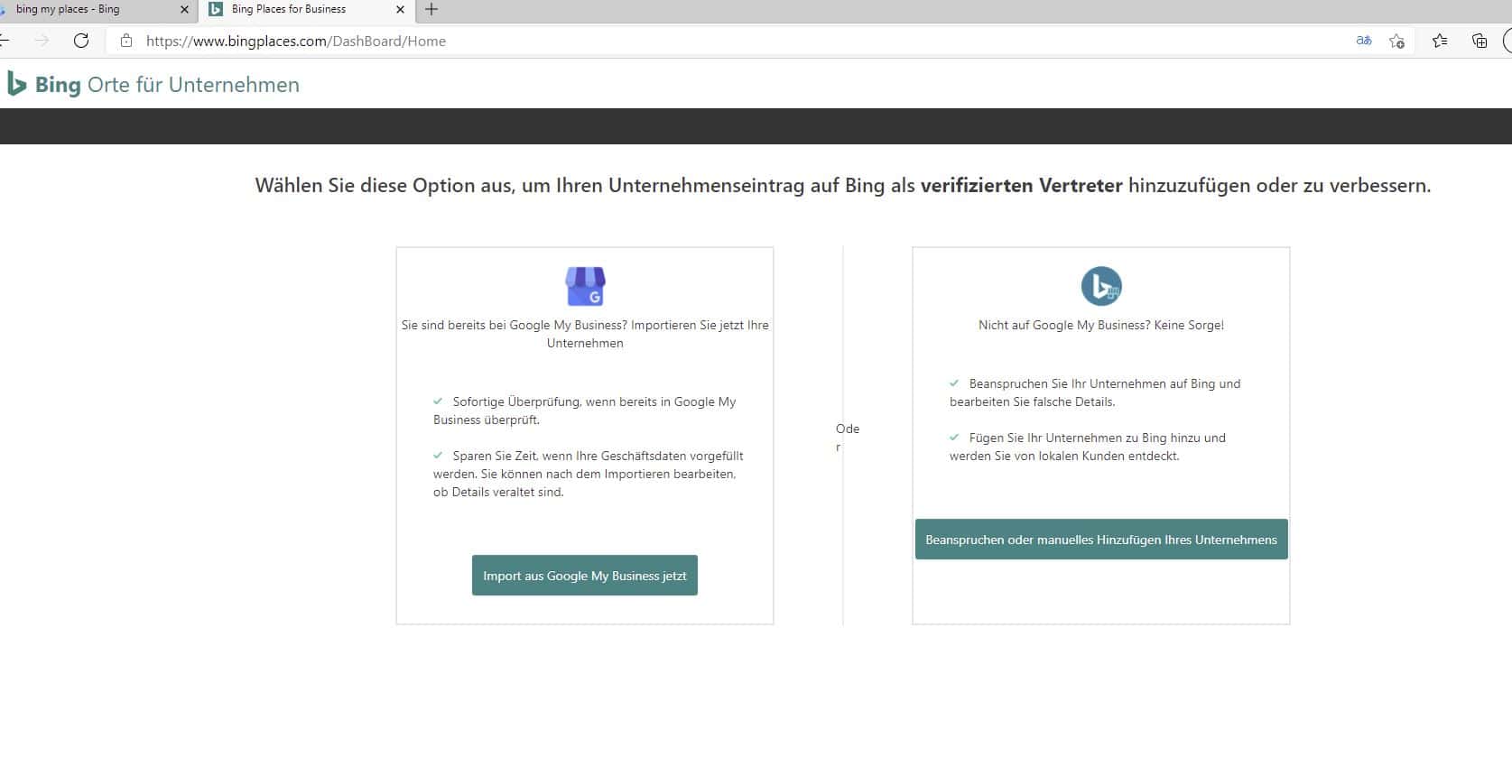Click the checkmark beside 'Sofortige Überprüfung'

click(x=438, y=401)
